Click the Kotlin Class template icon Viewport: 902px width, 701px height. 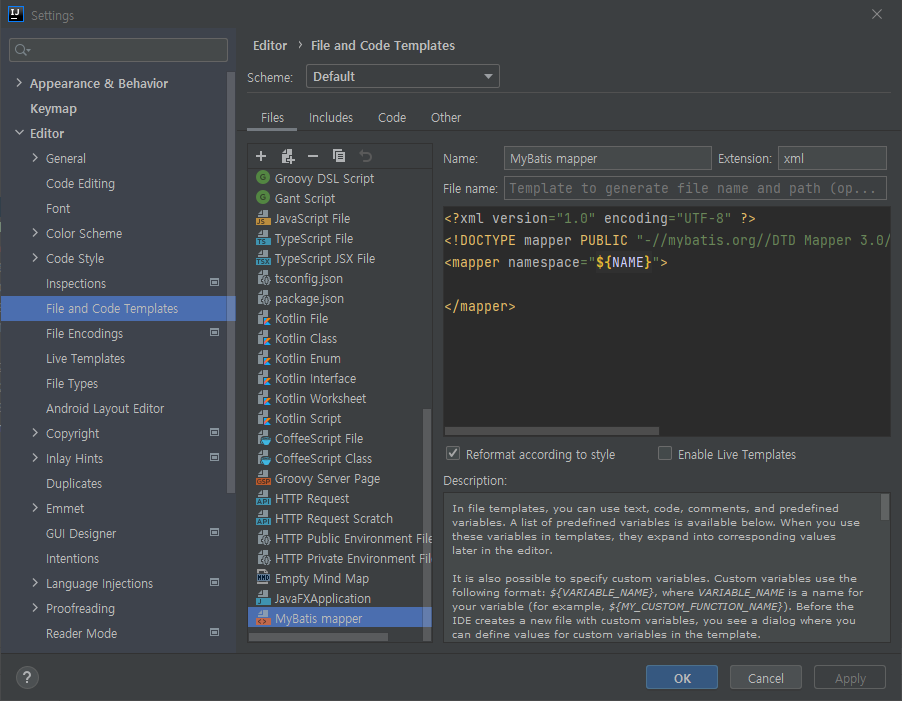263,338
